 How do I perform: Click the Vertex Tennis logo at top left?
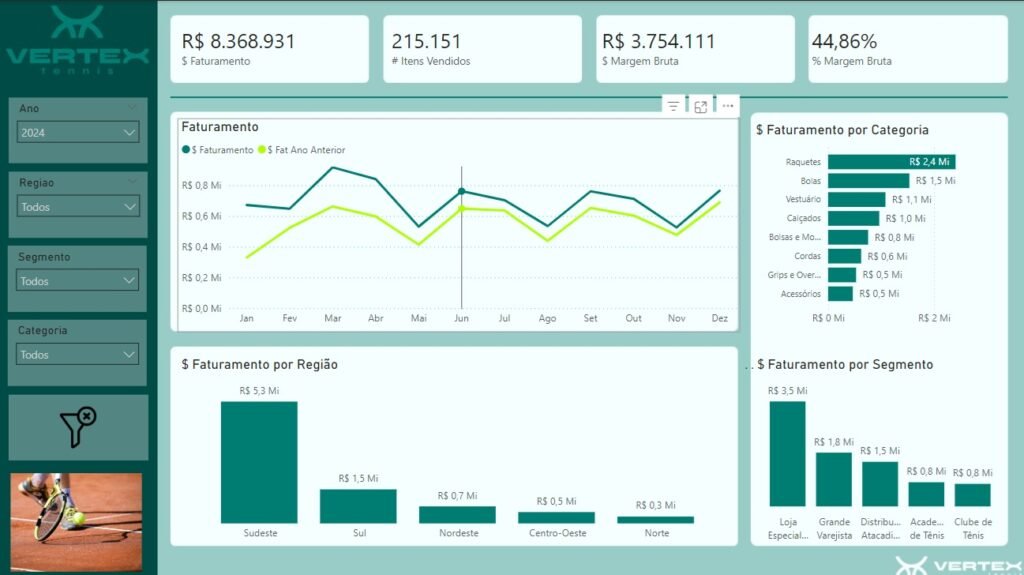(x=77, y=40)
